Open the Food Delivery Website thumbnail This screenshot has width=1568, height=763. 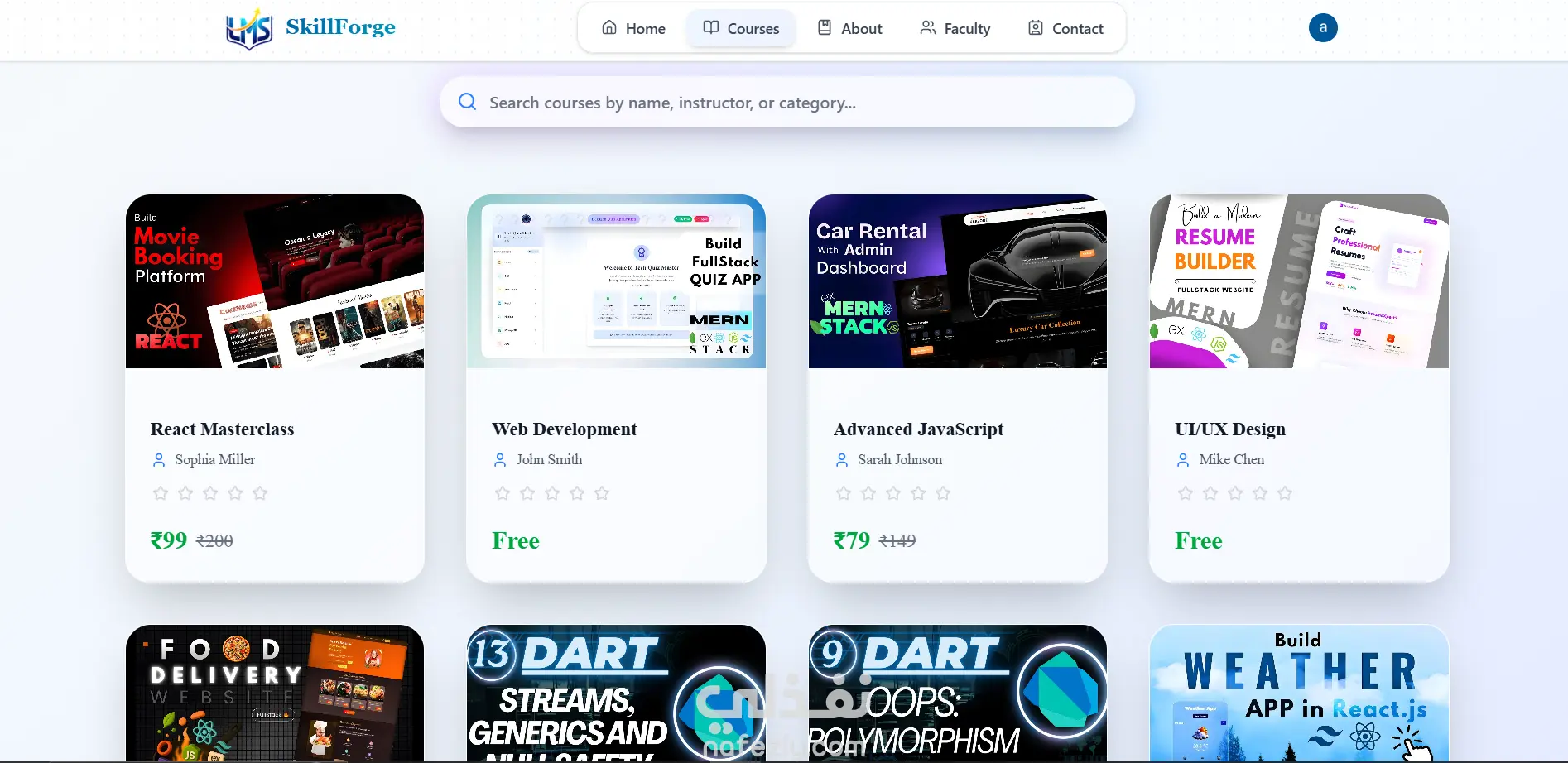pos(275,693)
